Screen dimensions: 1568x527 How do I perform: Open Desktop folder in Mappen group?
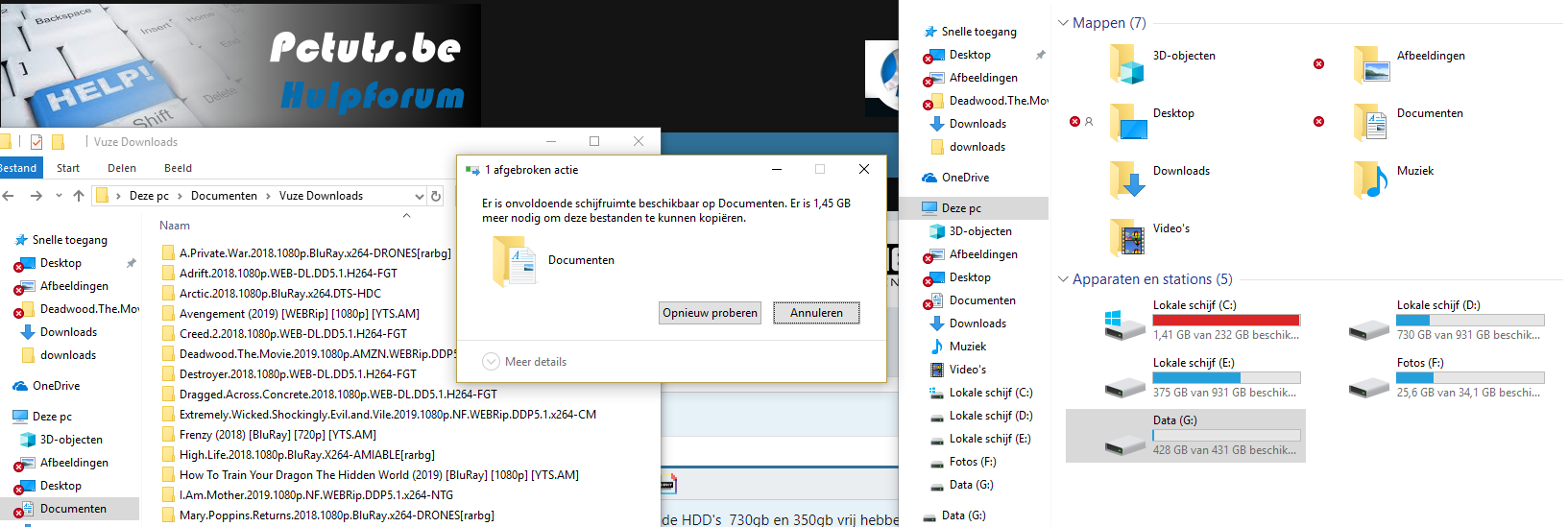tap(1152, 123)
